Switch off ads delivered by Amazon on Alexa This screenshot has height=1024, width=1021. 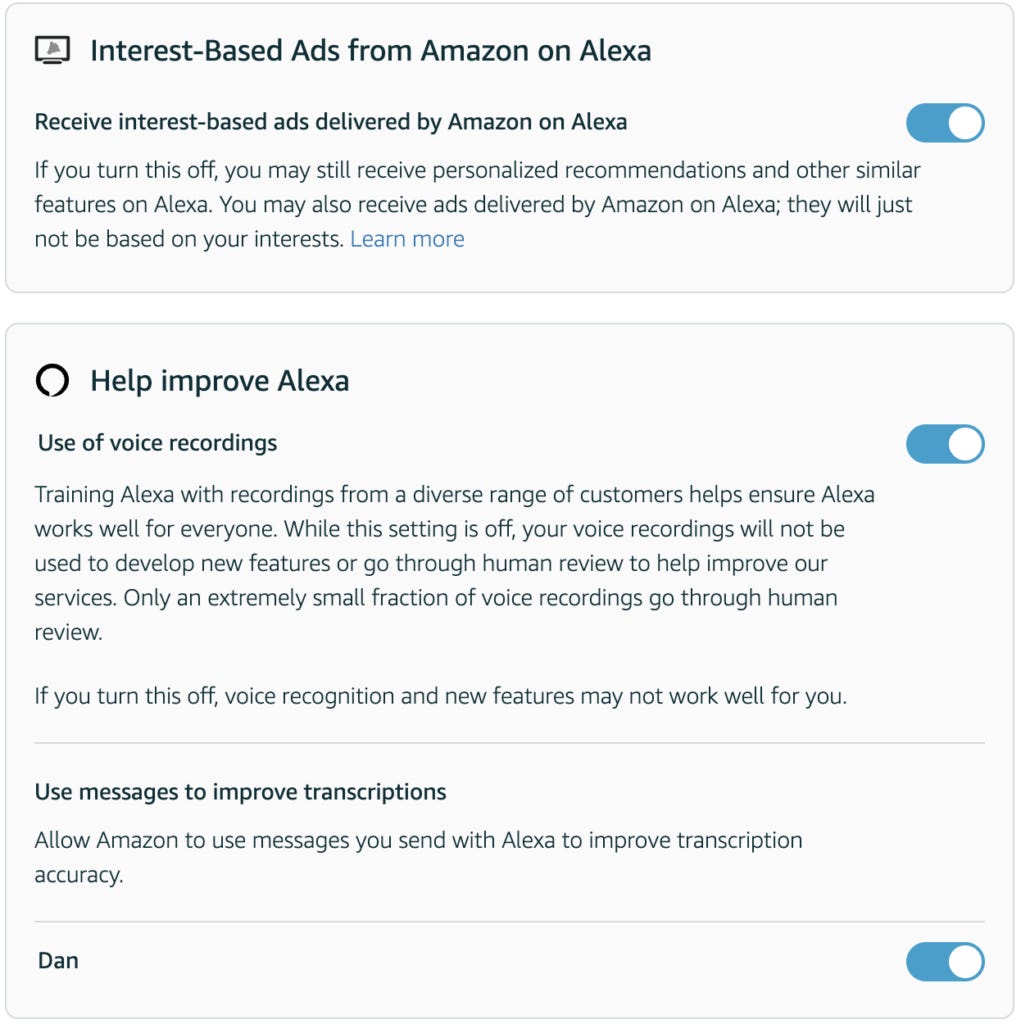click(x=944, y=123)
